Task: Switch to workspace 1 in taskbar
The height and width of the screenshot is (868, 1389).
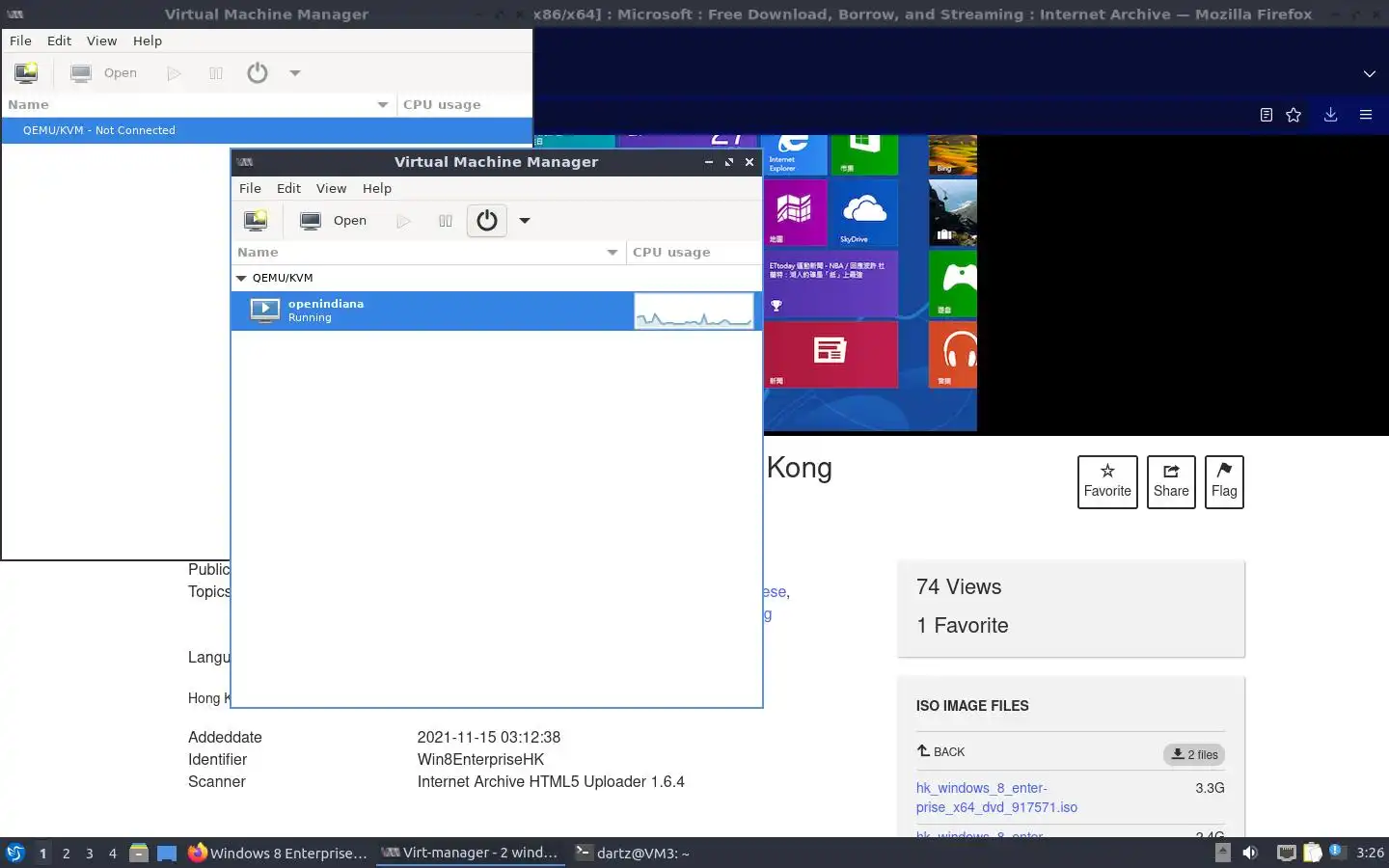Action: pos(42,854)
